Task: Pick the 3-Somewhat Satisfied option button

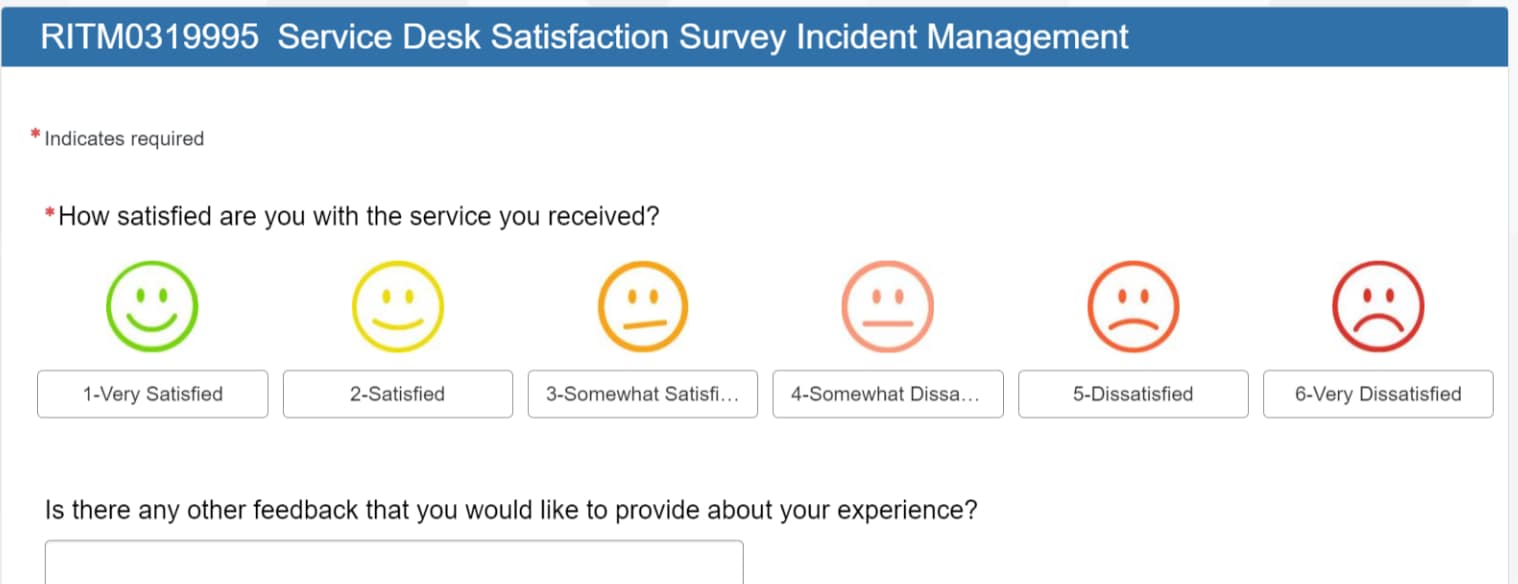Action: pos(643,394)
